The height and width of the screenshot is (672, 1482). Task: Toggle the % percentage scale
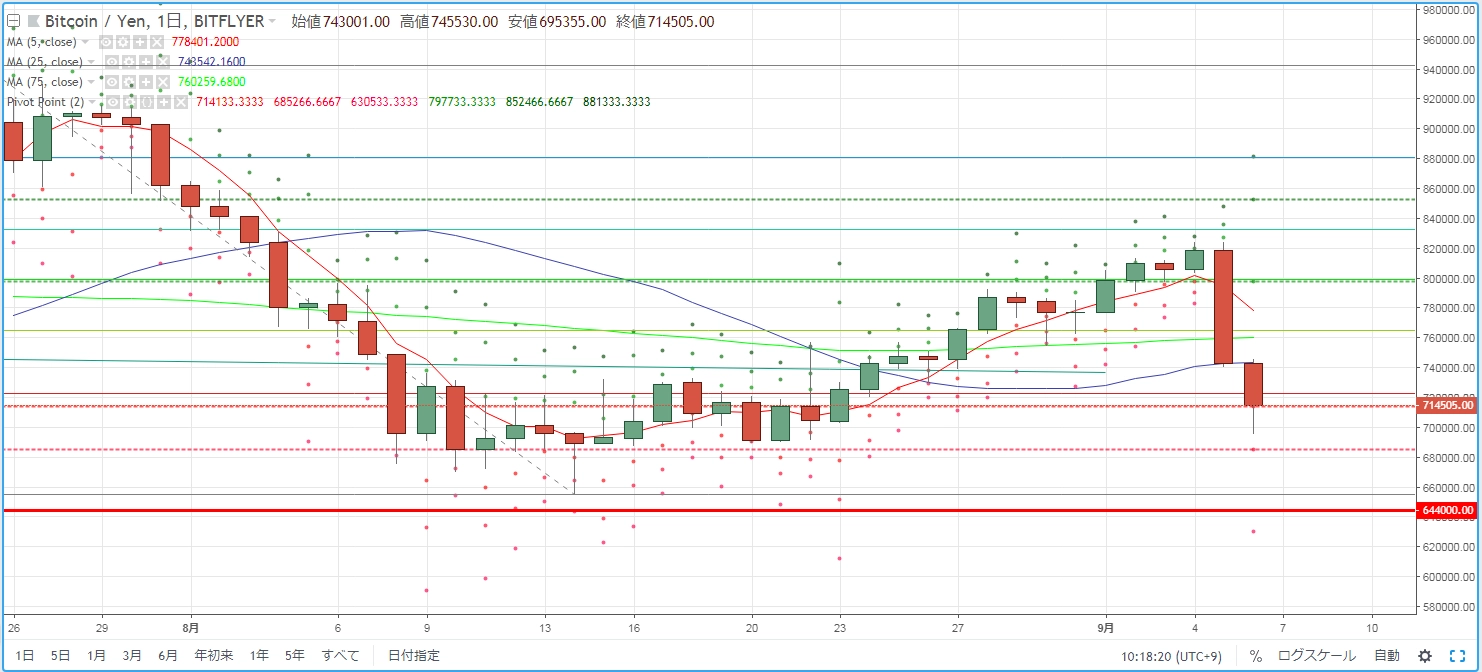(1256, 656)
